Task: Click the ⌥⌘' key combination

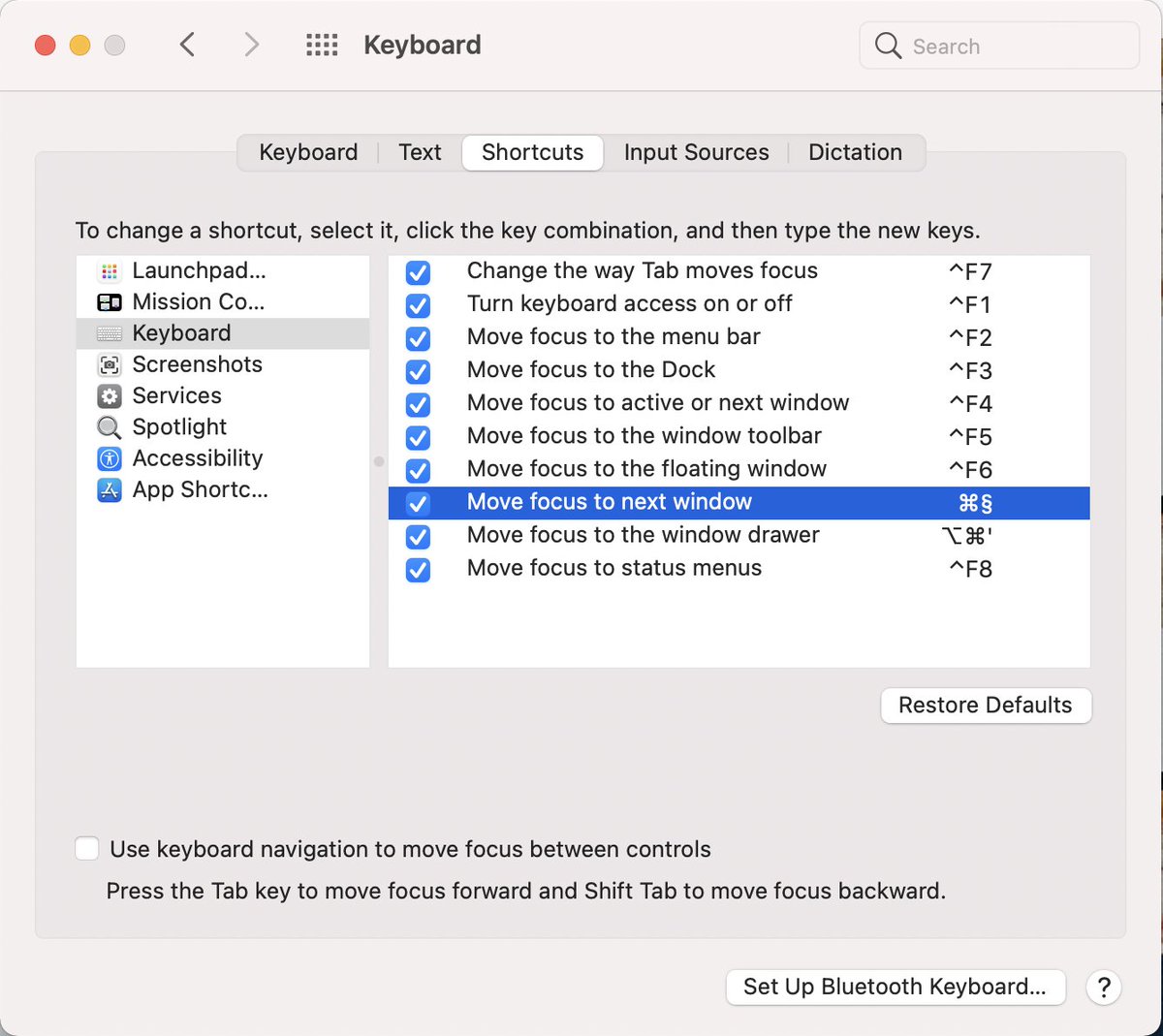Action: (x=967, y=536)
